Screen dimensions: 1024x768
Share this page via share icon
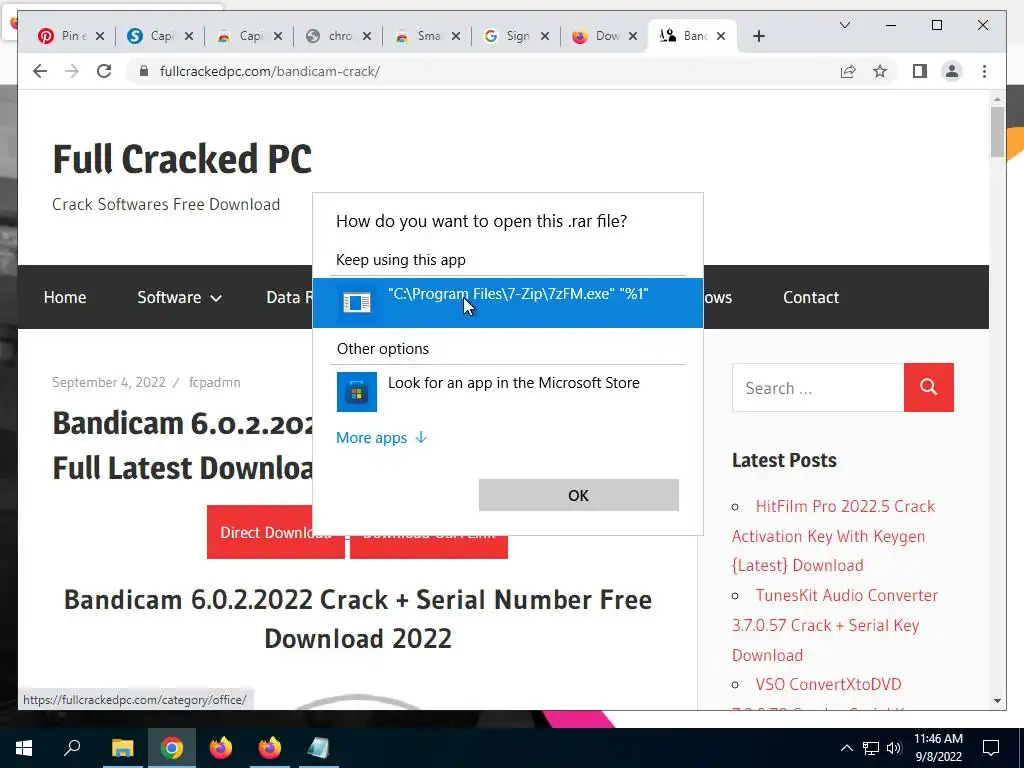[848, 71]
